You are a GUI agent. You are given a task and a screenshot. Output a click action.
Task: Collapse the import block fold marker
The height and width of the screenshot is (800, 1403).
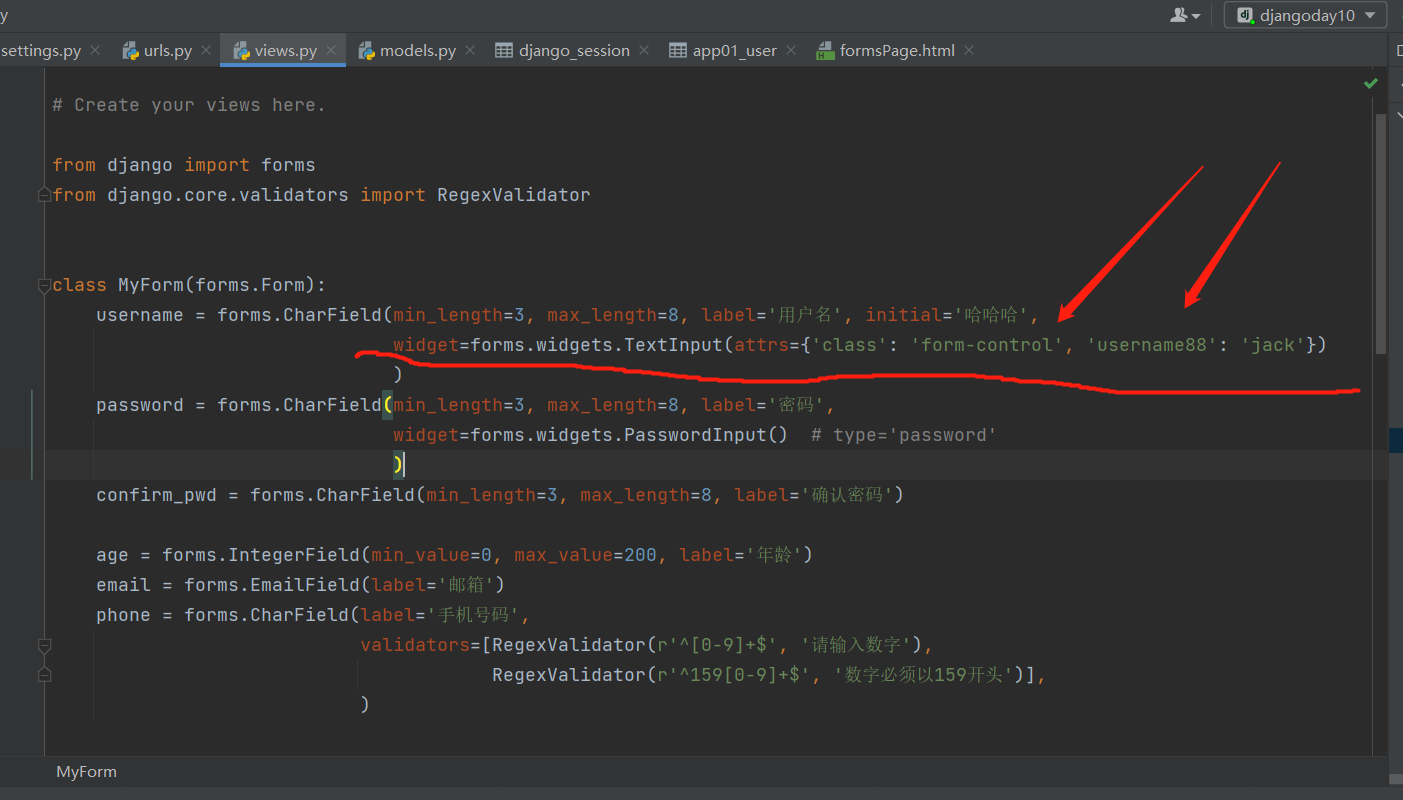tap(44, 195)
